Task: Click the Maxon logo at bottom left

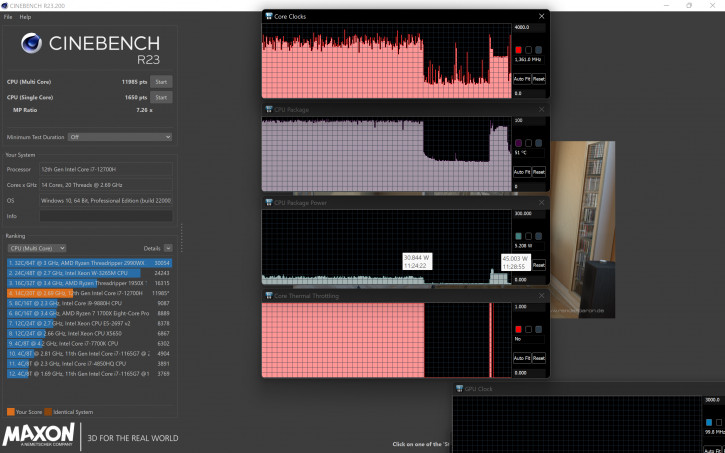Action: pyautogui.click(x=38, y=435)
